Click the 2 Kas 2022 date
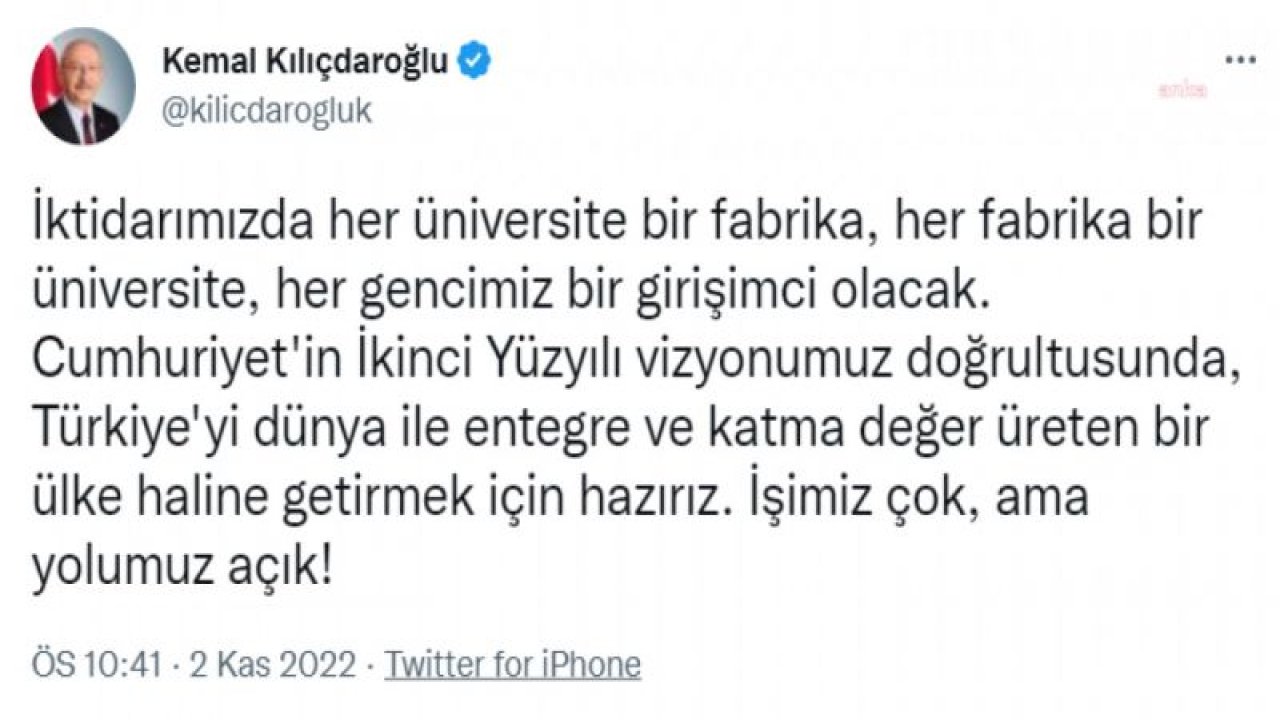 point(264,665)
